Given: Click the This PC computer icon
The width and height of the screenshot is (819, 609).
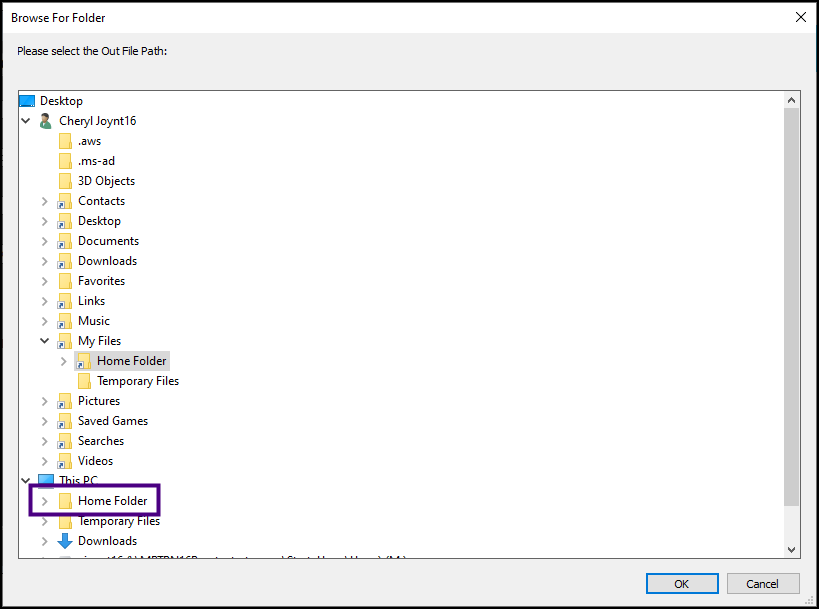Looking at the screenshot, I should (46, 480).
